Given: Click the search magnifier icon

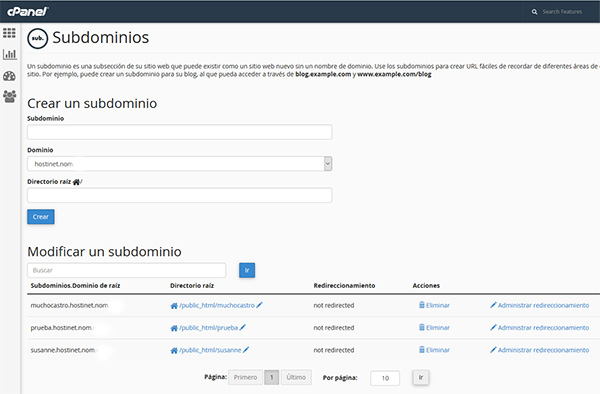Looking at the screenshot, I should pyautogui.click(x=534, y=12).
